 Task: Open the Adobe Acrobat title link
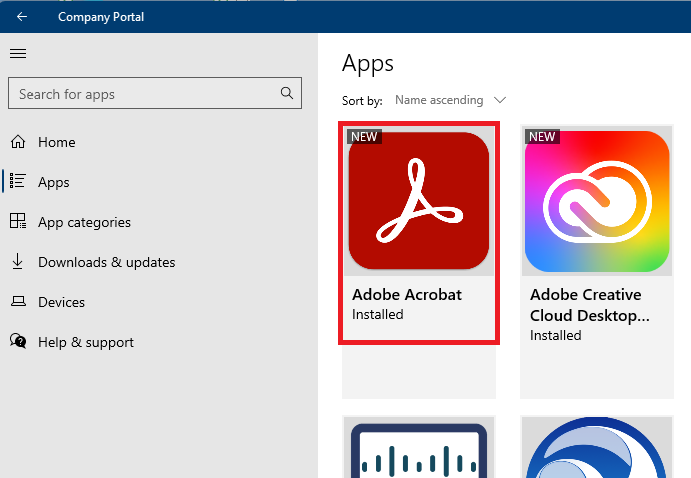pyautogui.click(x=407, y=295)
